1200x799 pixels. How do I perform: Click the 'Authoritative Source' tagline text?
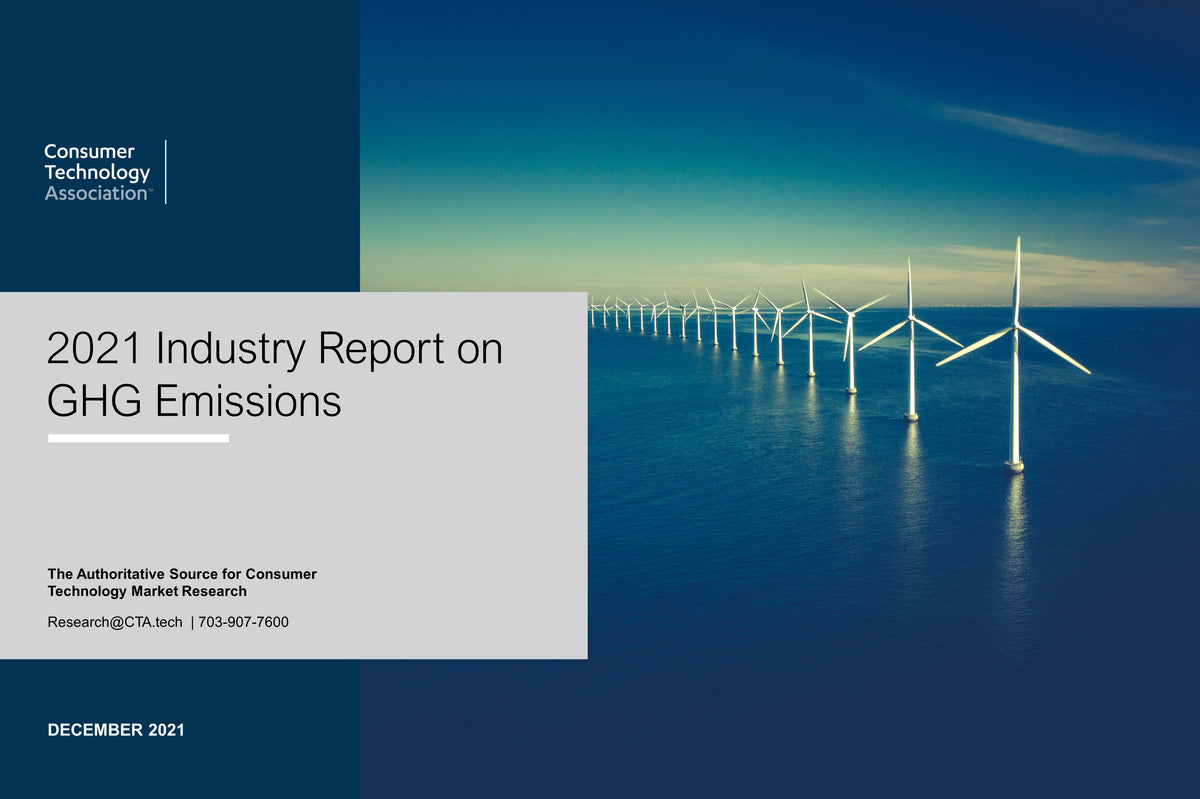(180, 574)
